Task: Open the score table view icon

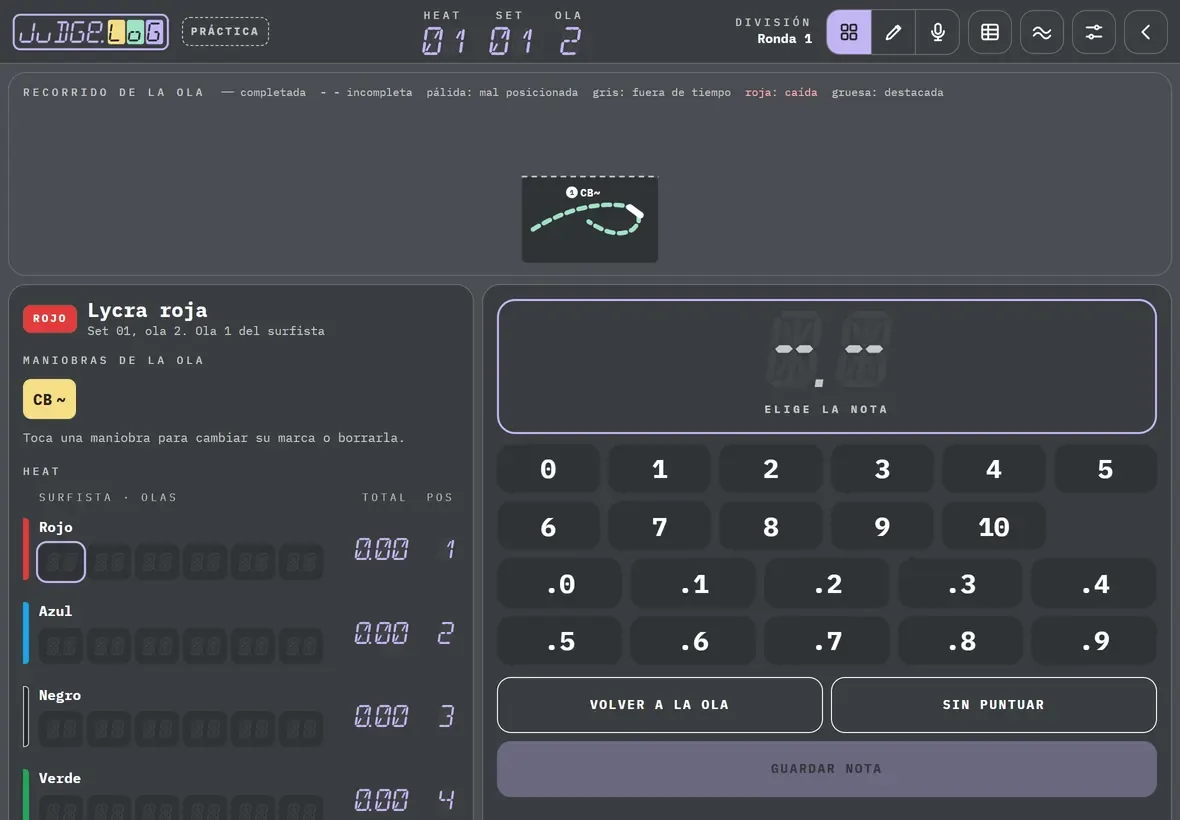Action: [x=990, y=32]
